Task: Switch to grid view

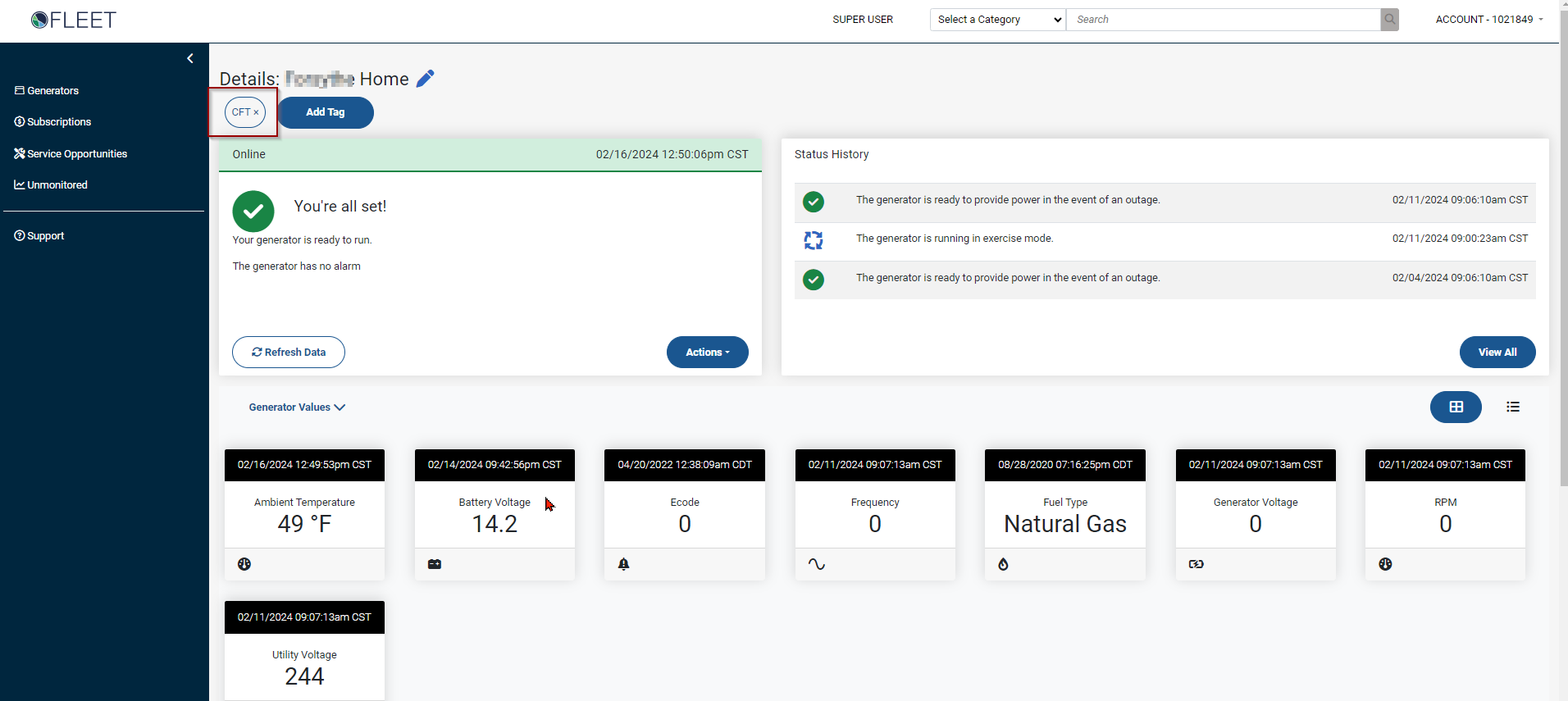Action: pos(1456,407)
